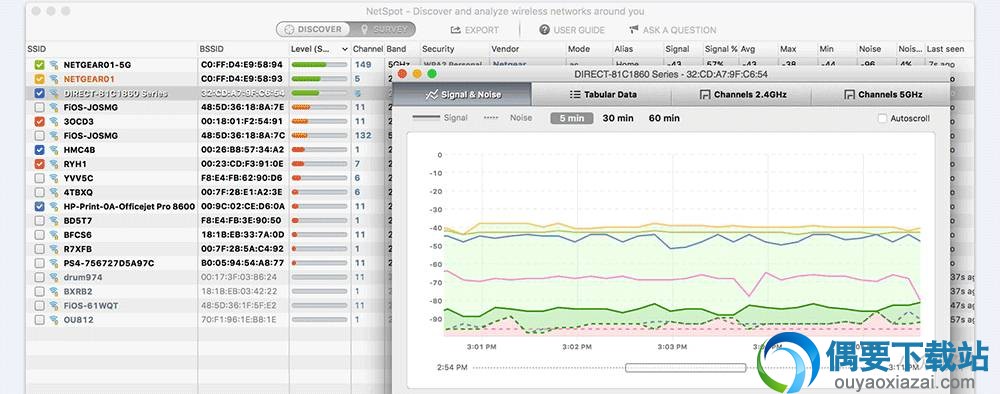1000x394 pixels.
Task: Click the Signal column header
Action: tap(677, 48)
